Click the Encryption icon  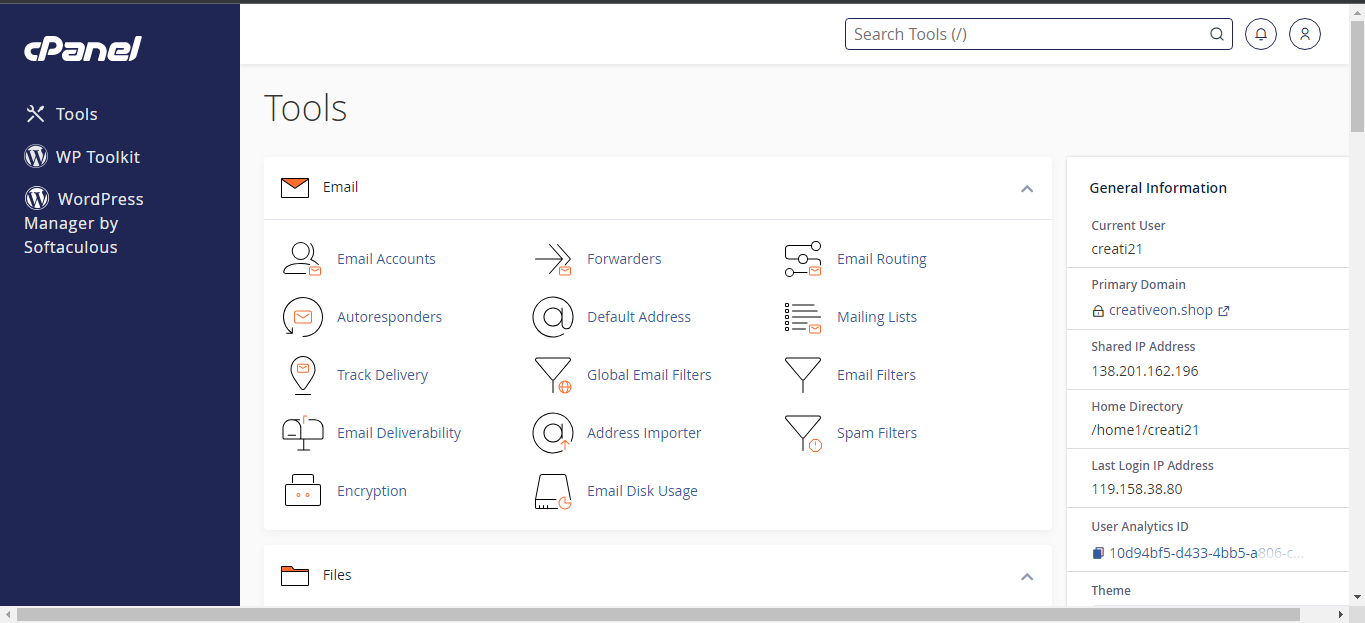pos(302,491)
